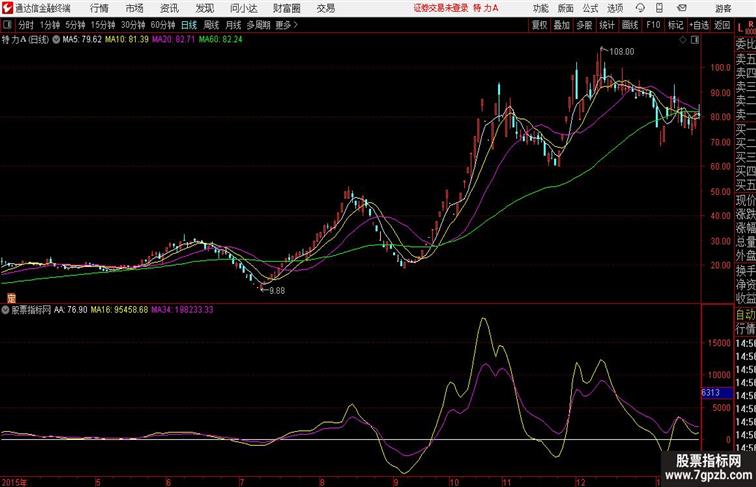
Task: Click MA20: 82.71 value label
Action: point(174,40)
